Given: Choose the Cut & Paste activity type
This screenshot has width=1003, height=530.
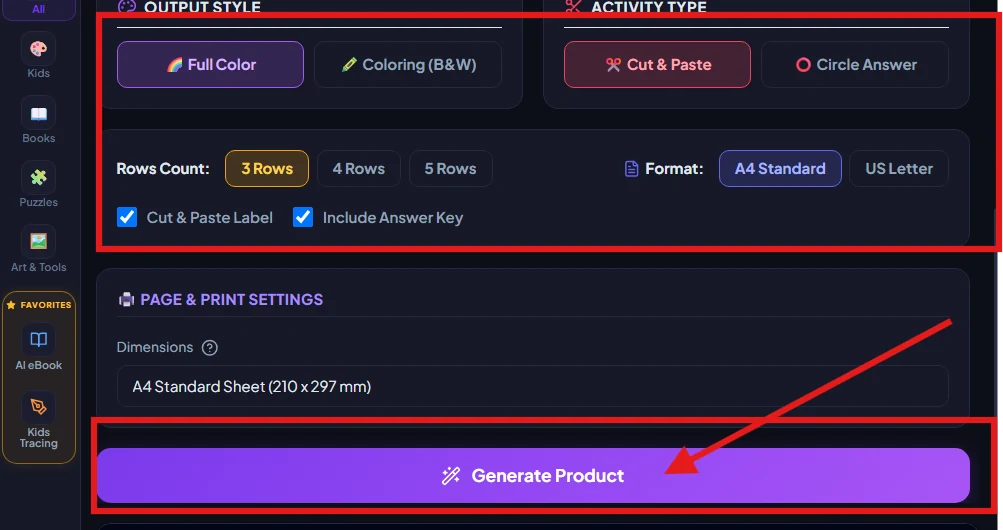Looking at the screenshot, I should [657, 65].
